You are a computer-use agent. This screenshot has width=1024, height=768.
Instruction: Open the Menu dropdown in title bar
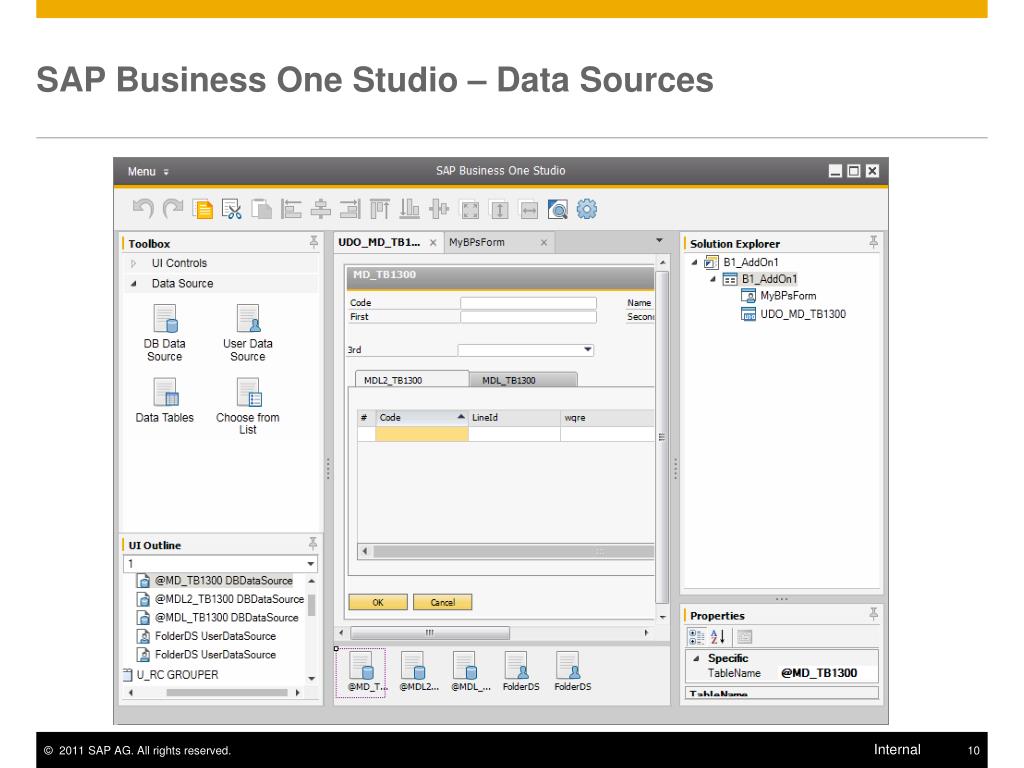pyautogui.click(x=148, y=172)
